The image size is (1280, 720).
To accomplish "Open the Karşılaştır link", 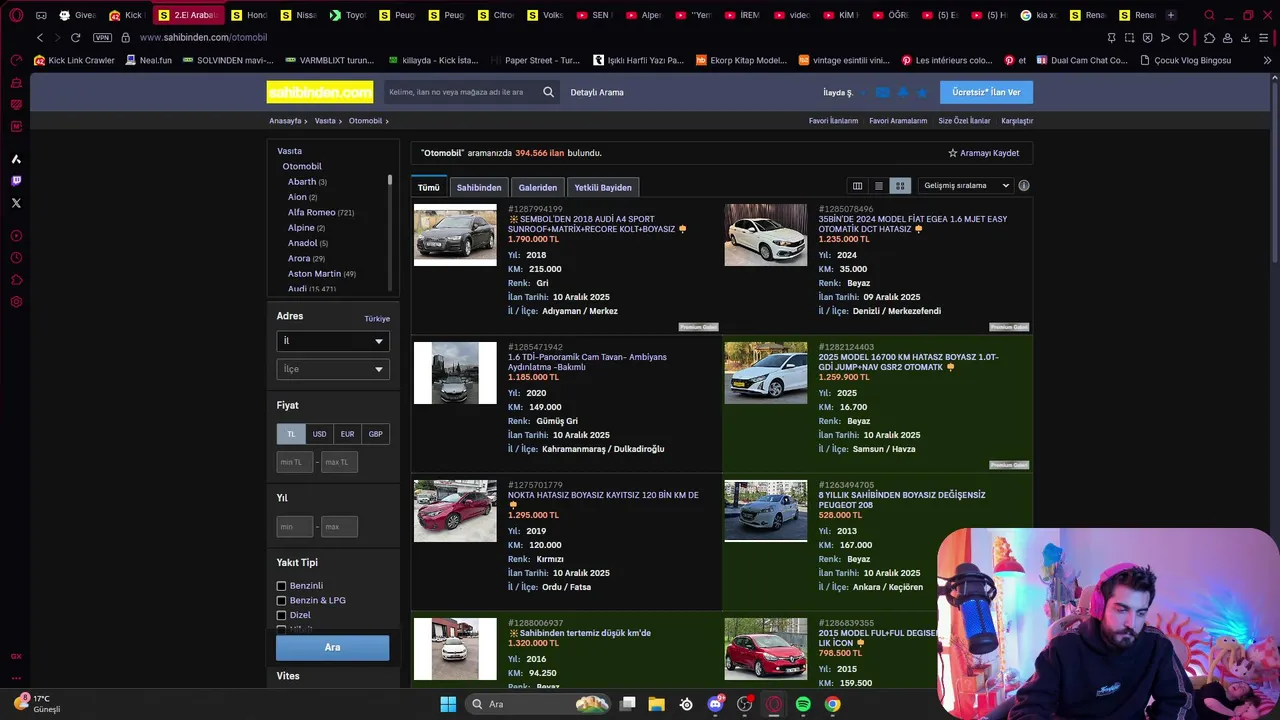I will 1017,121.
